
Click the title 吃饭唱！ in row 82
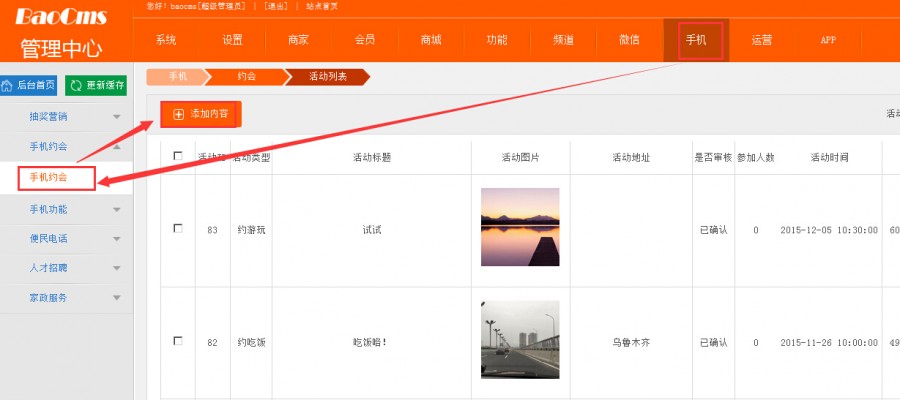click(x=370, y=343)
